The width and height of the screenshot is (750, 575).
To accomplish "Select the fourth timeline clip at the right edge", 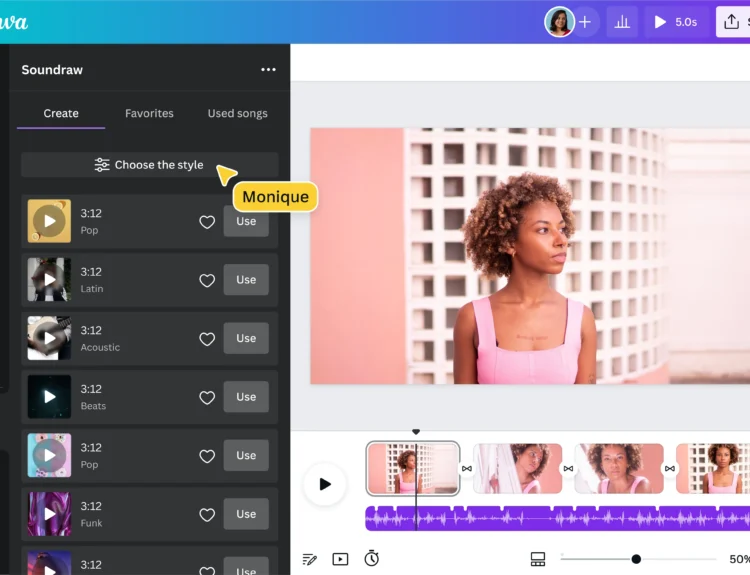I will (713, 468).
